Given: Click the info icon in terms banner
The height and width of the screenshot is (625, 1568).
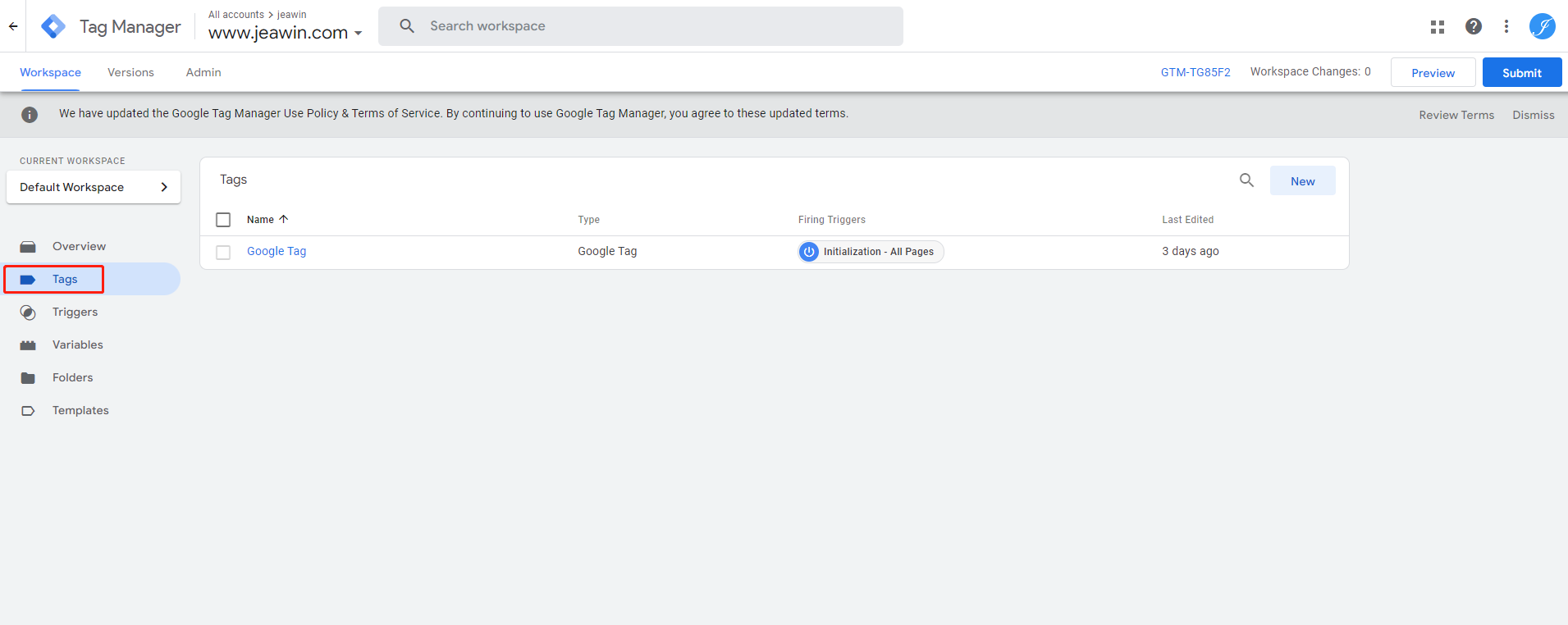Looking at the screenshot, I should pyautogui.click(x=30, y=115).
